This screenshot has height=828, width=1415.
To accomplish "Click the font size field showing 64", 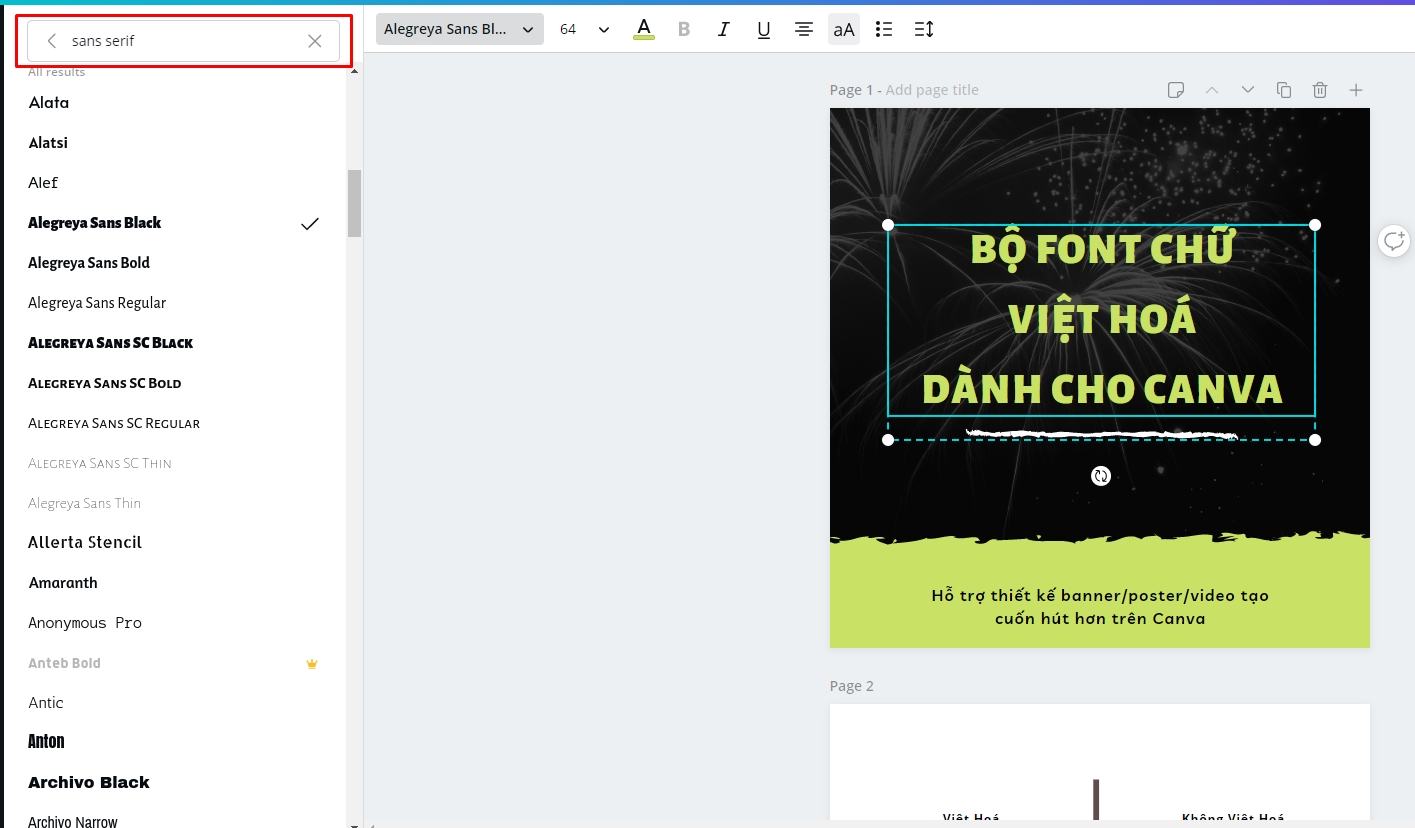I will (568, 30).
